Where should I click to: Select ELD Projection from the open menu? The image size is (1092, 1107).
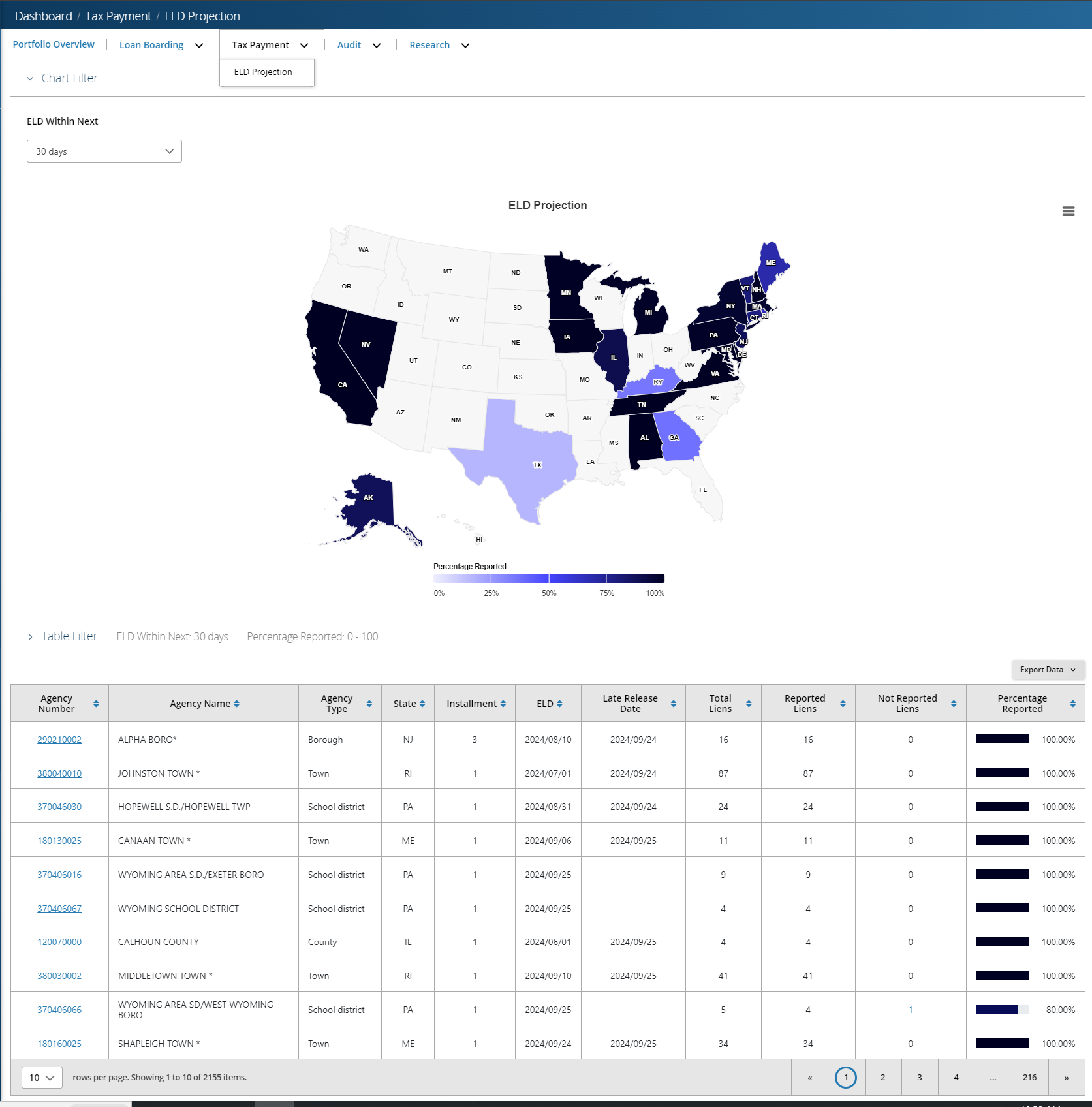click(x=263, y=72)
